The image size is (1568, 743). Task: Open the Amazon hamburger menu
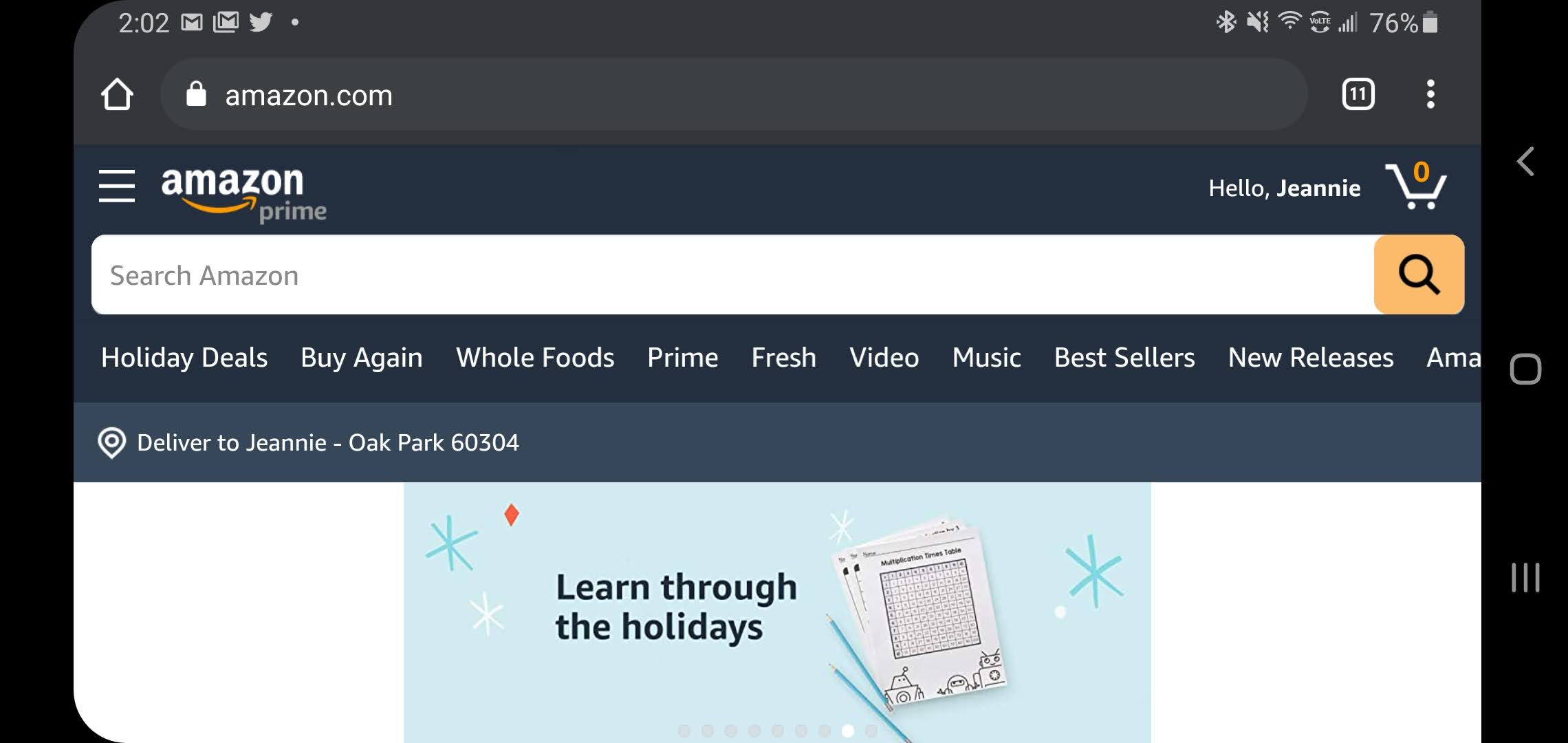click(x=116, y=186)
